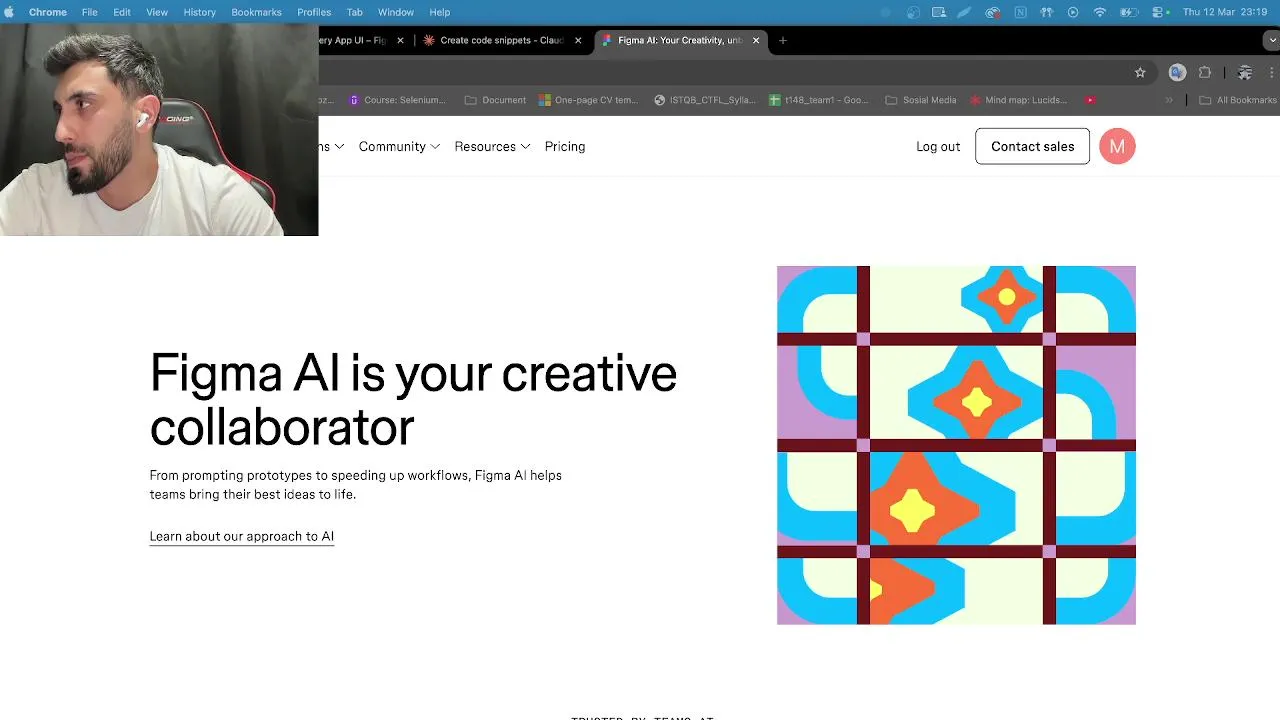Open the File menu

click(x=89, y=12)
